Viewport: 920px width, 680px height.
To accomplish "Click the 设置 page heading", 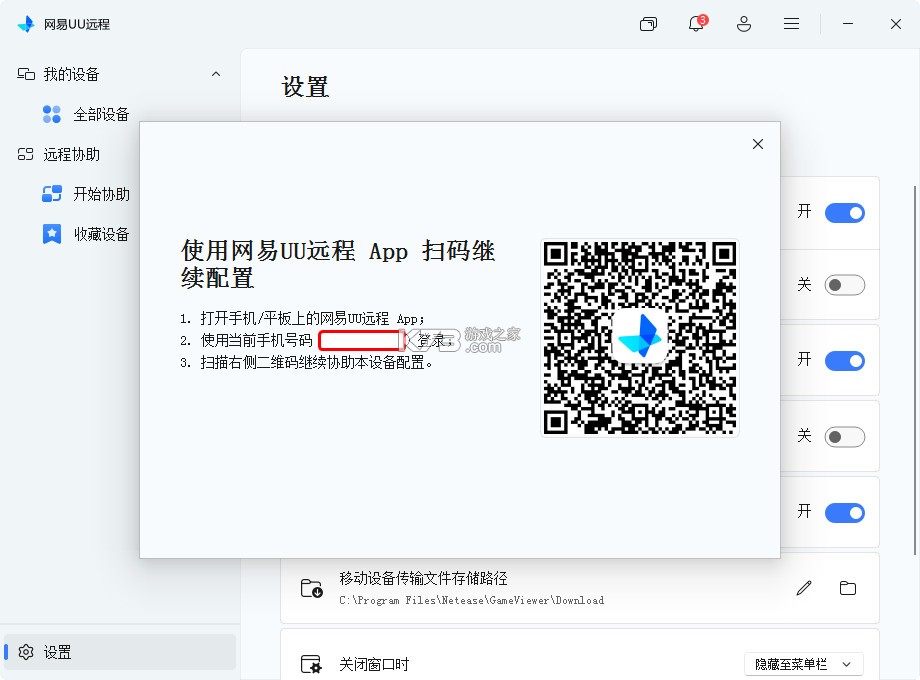I will (x=305, y=87).
